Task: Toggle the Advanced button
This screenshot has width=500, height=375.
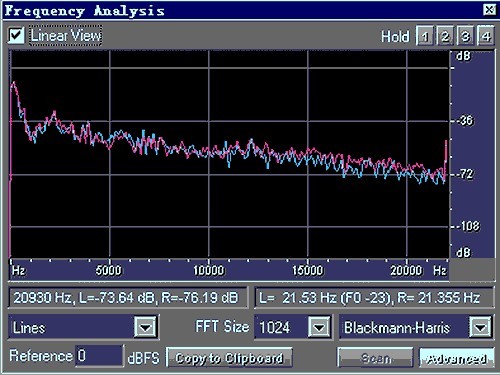Action: [x=457, y=358]
